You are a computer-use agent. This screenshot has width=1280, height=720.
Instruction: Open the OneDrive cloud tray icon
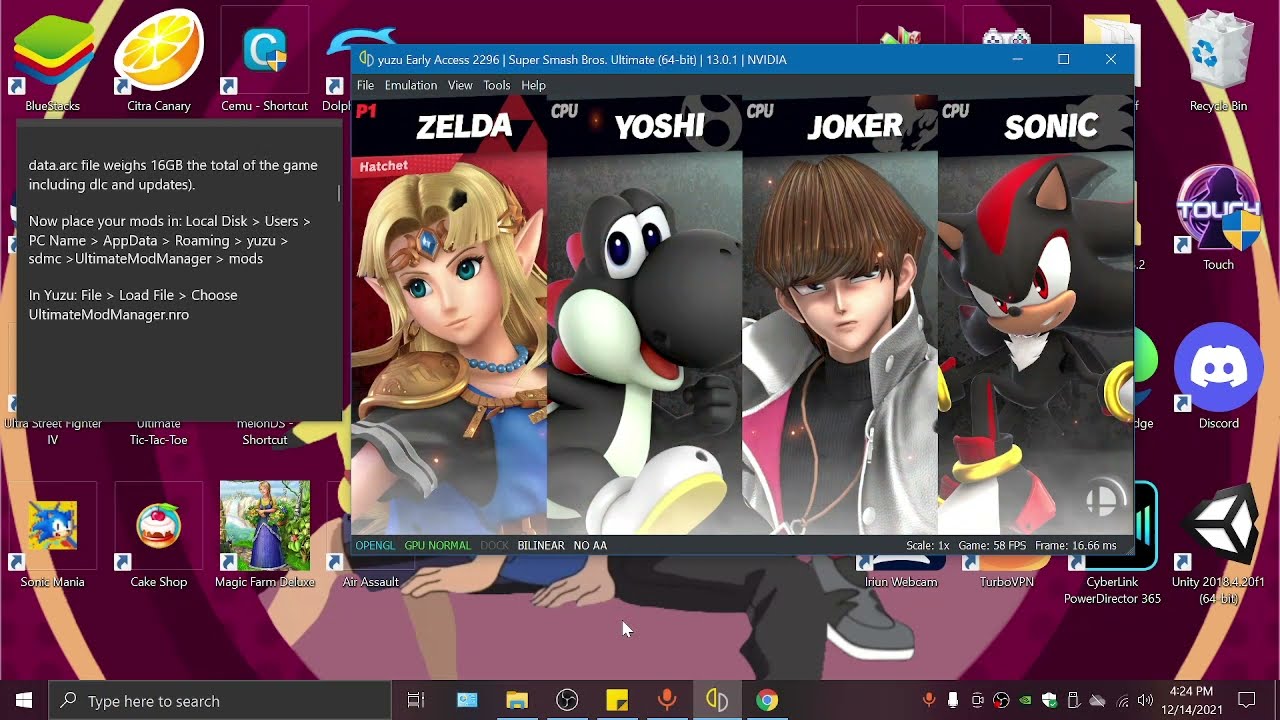(1097, 700)
